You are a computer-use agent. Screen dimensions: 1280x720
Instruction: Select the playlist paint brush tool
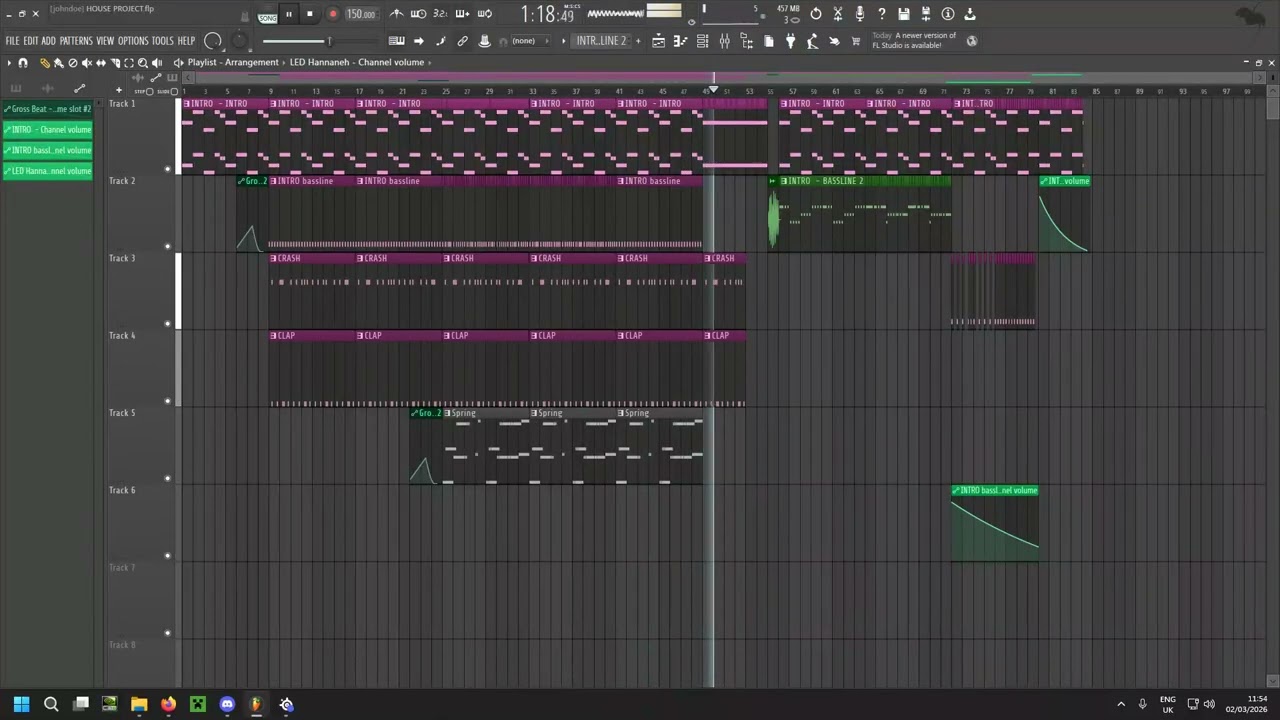[58, 63]
